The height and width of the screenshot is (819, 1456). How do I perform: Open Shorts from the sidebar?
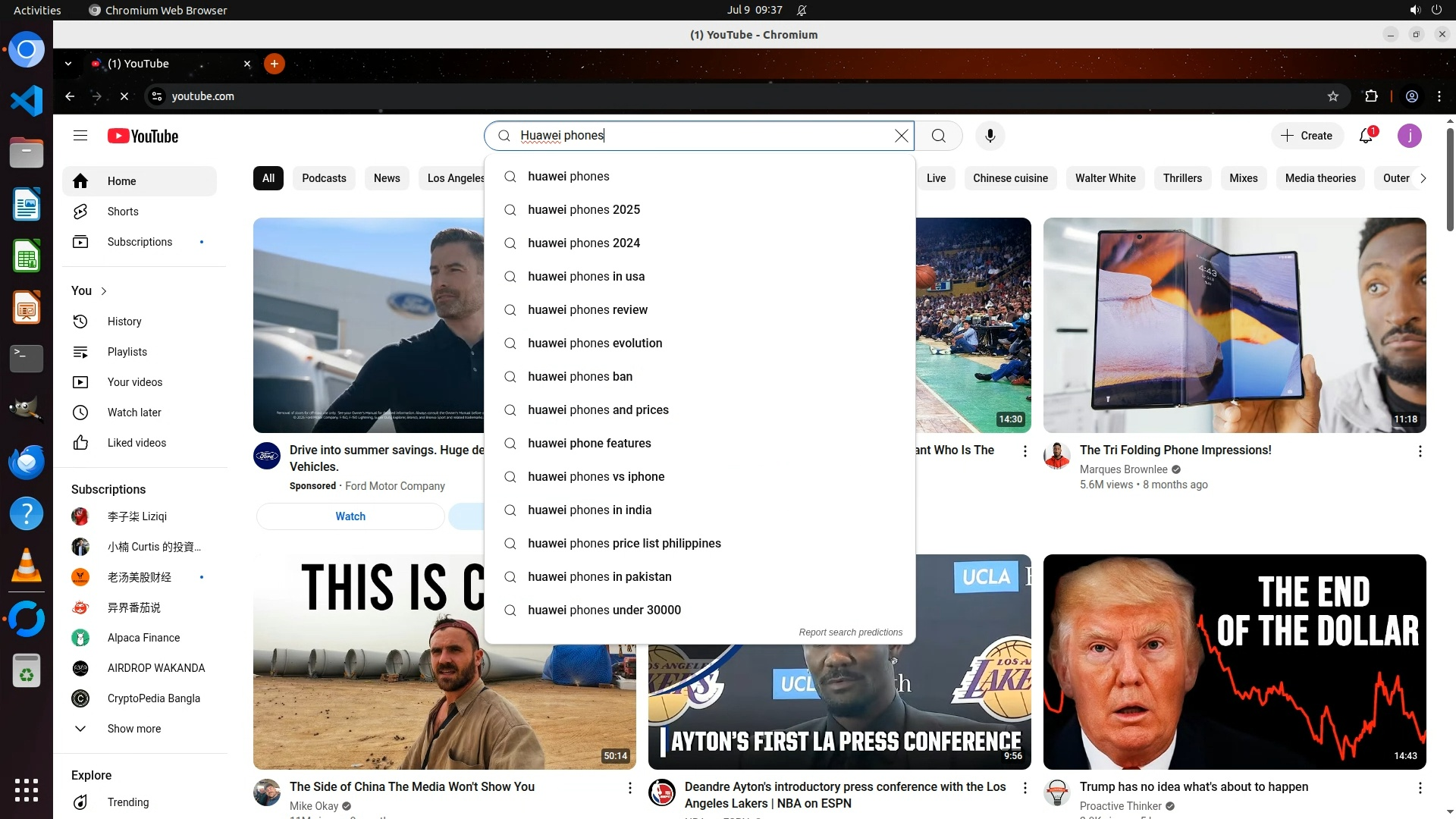point(122,212)
